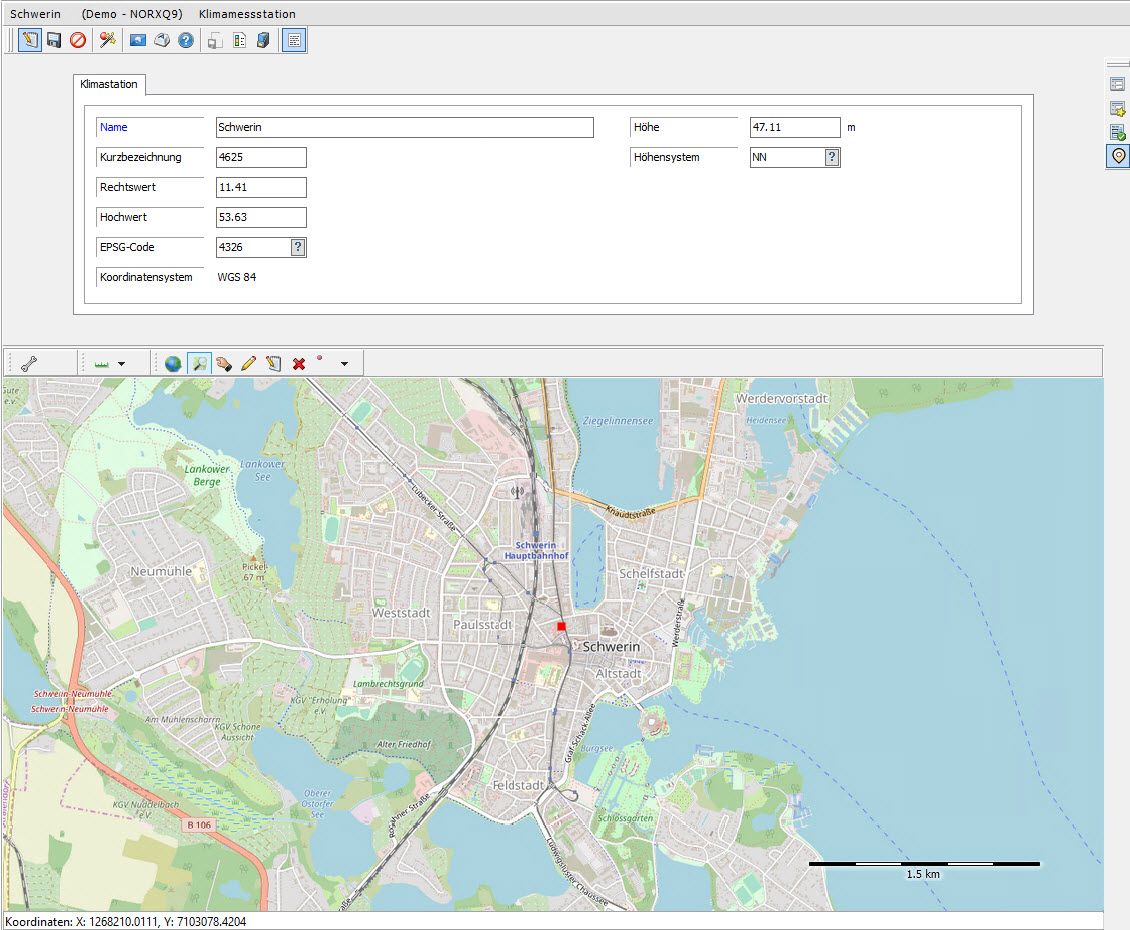
Task: Click the Ziegelinnensee label on the map
Action: [618, 421]
